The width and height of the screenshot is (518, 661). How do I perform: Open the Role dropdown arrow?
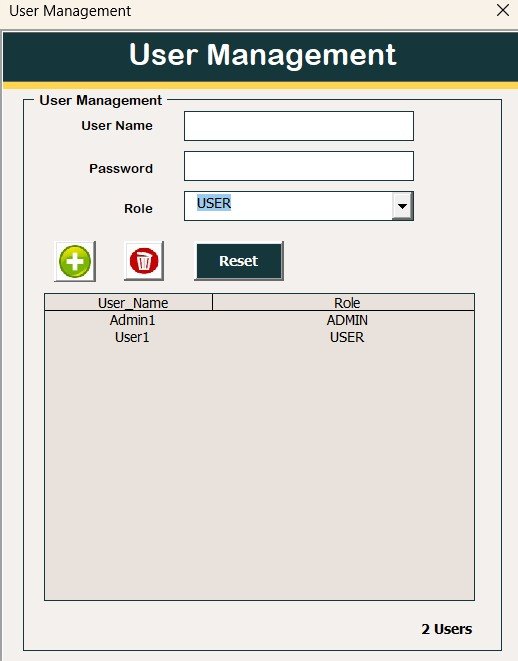(402, 206)
